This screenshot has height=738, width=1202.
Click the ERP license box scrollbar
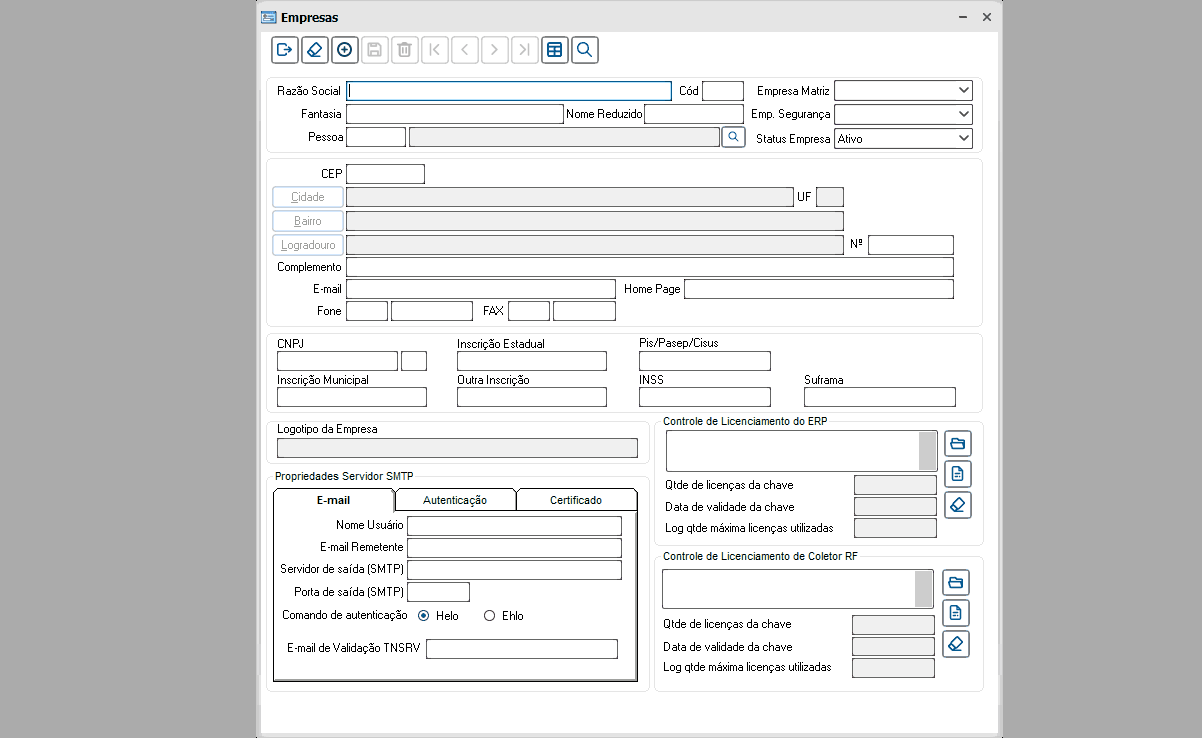[928, 450]
